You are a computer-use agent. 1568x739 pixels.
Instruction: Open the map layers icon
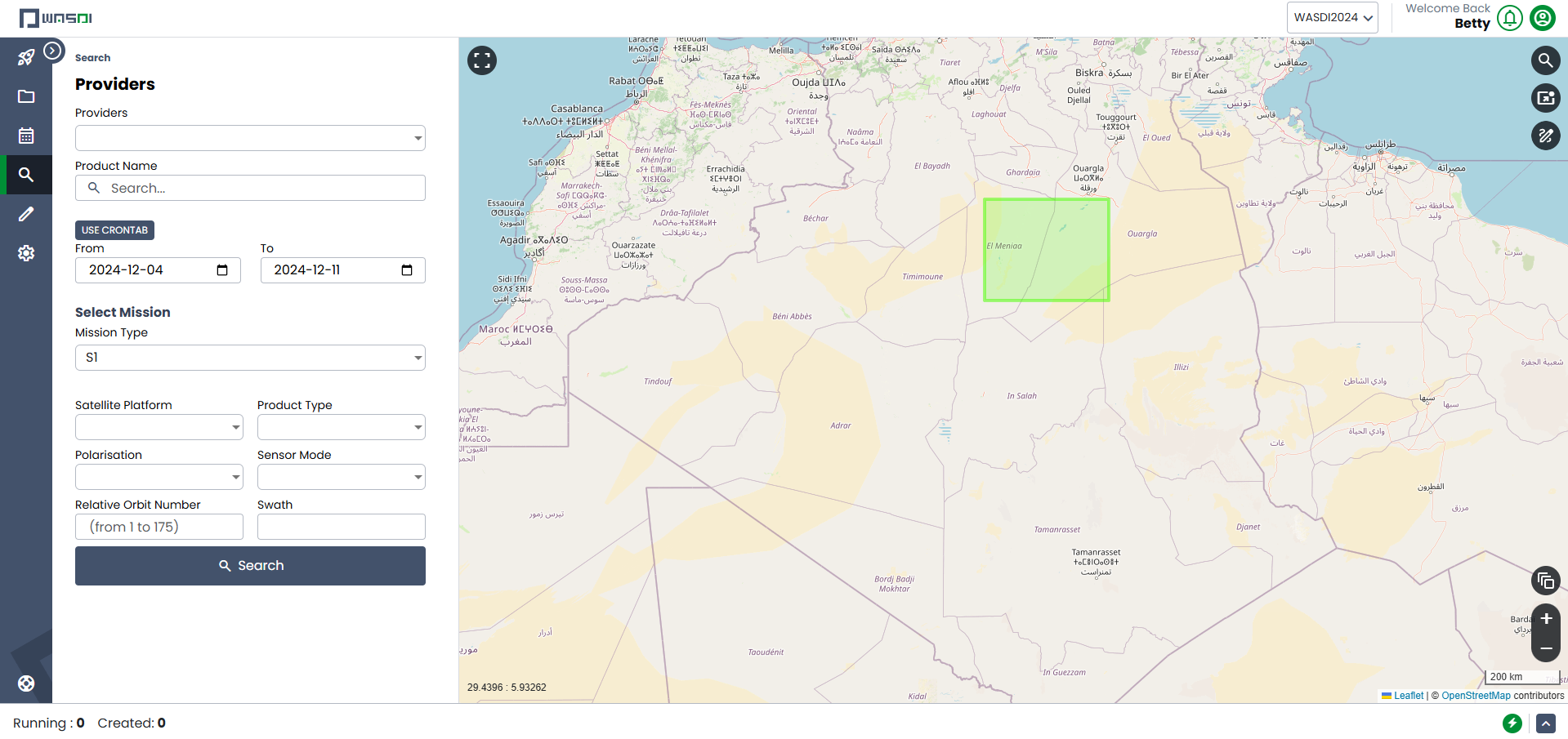(x=1545, y=581)
